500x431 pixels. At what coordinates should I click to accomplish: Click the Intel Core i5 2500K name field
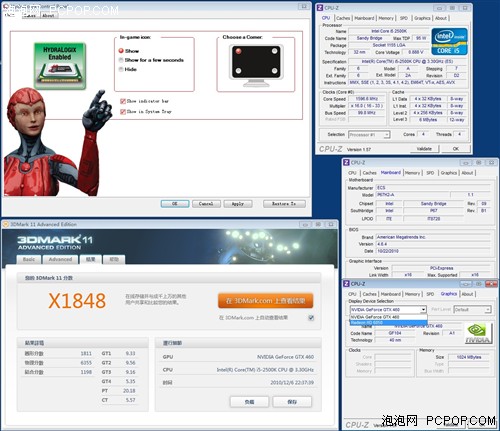(x=389, y=31)
